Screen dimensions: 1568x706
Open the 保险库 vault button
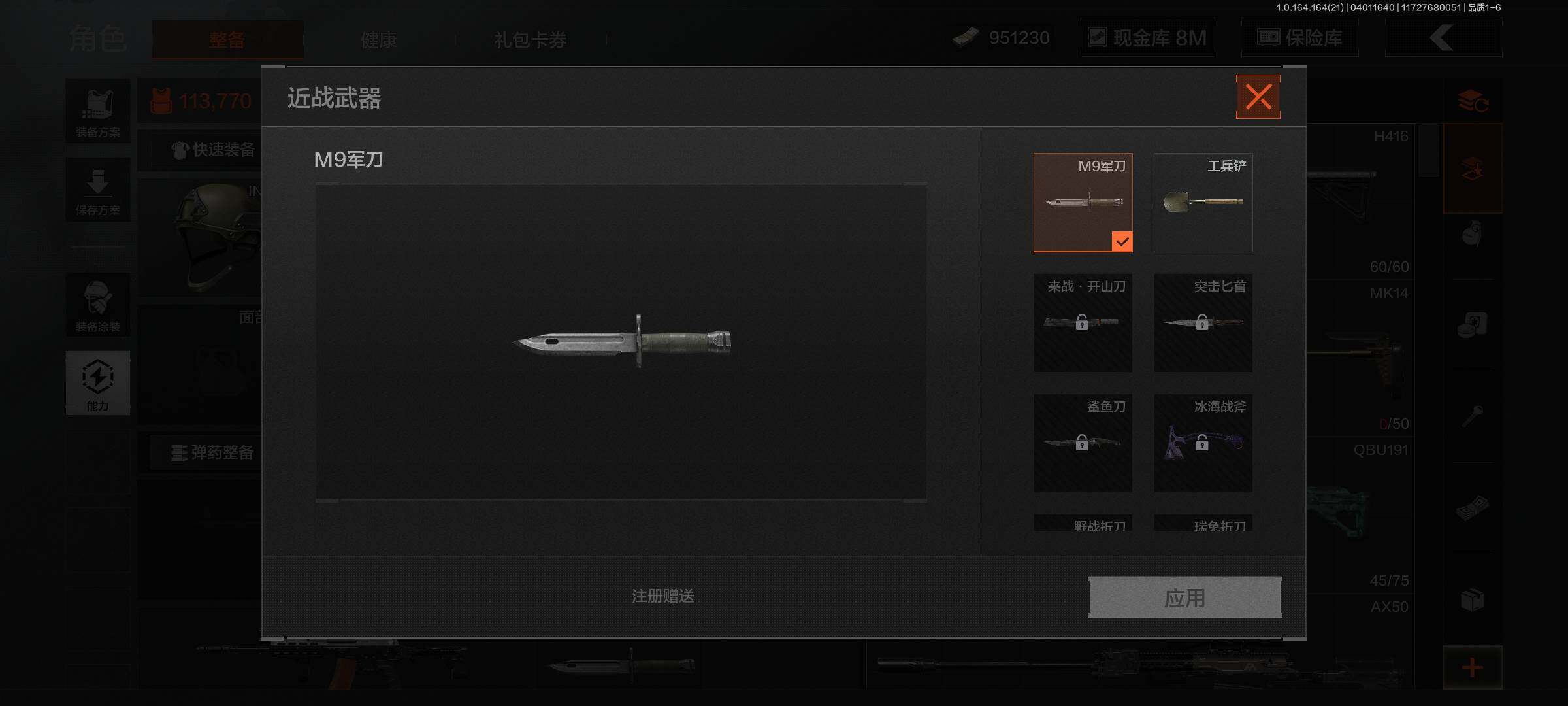[1300, 38]
